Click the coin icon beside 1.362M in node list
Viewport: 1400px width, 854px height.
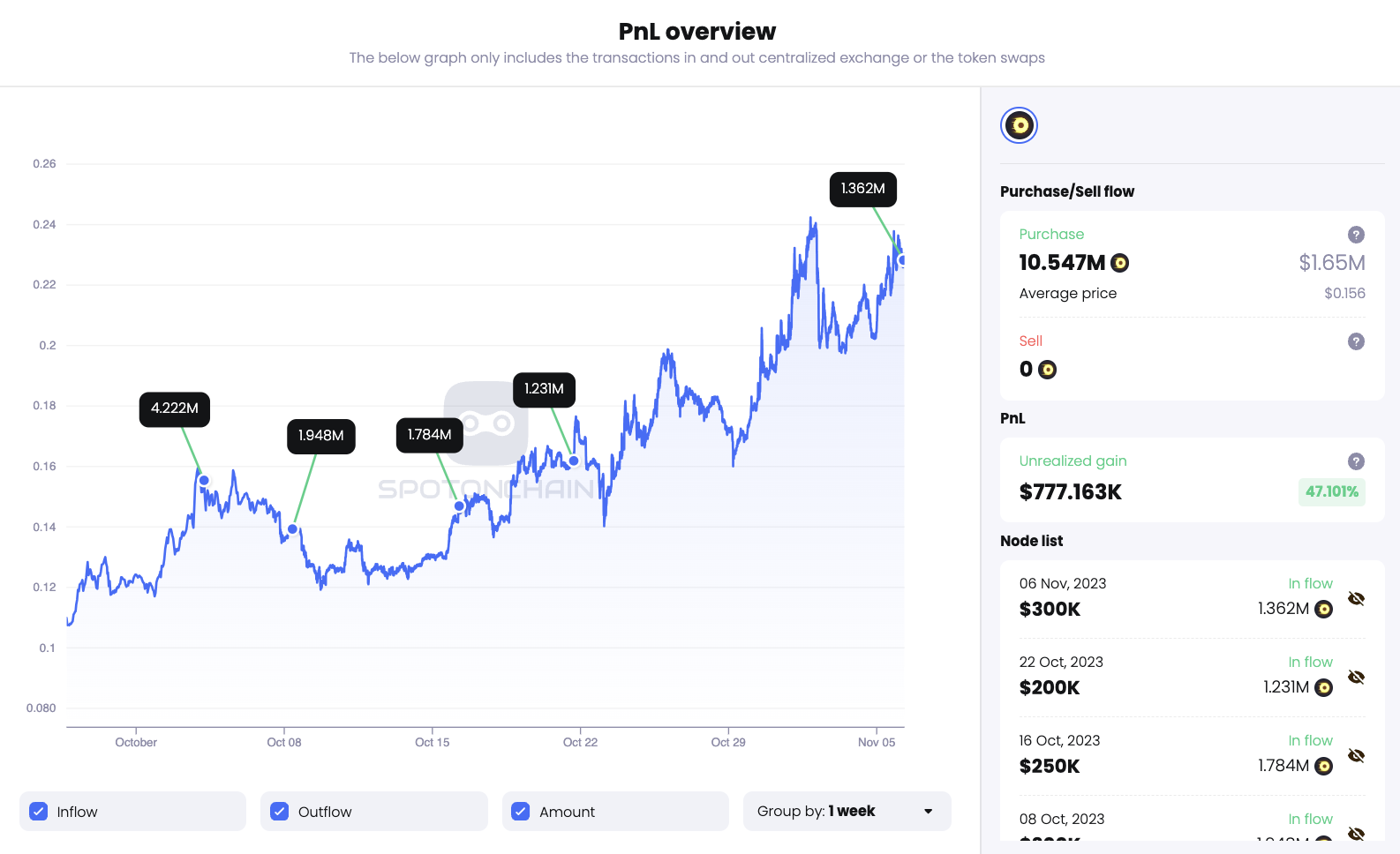1323,609
